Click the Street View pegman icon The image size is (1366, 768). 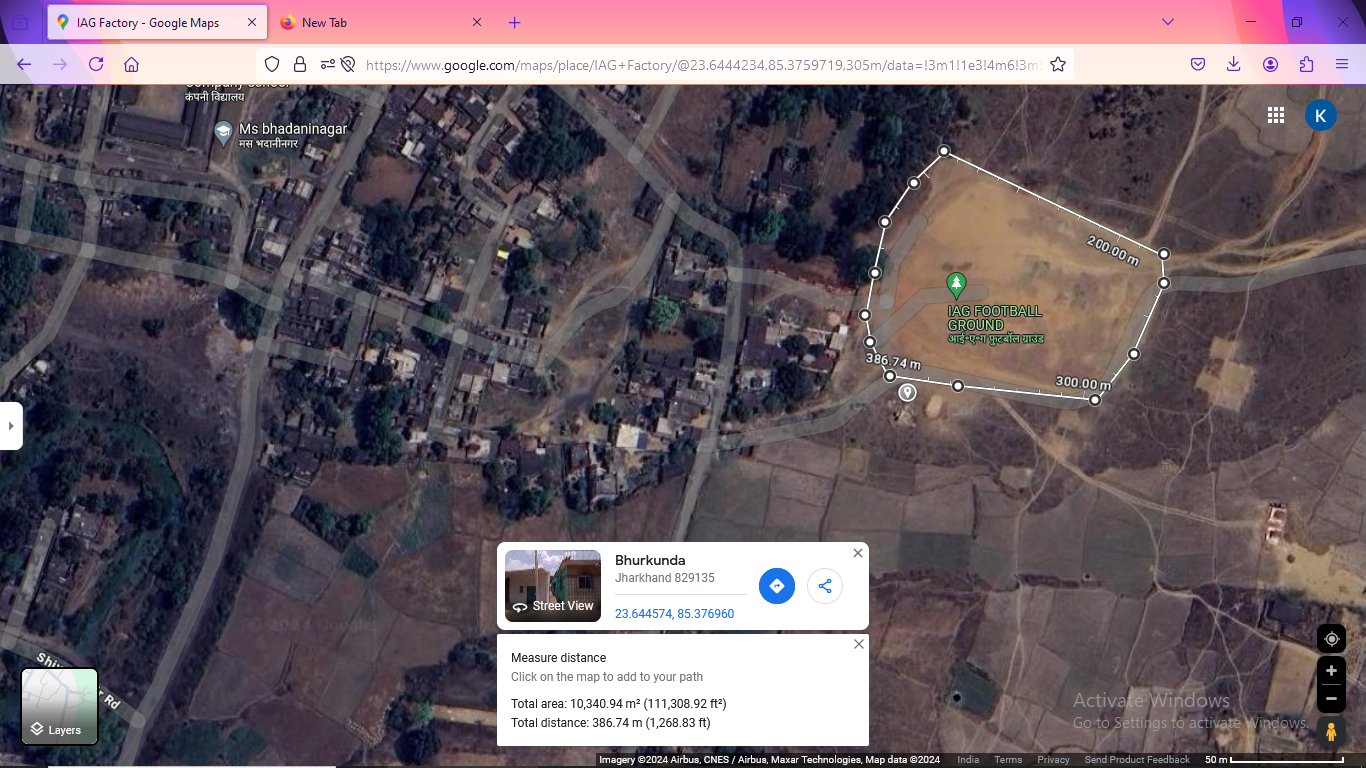1331,731
